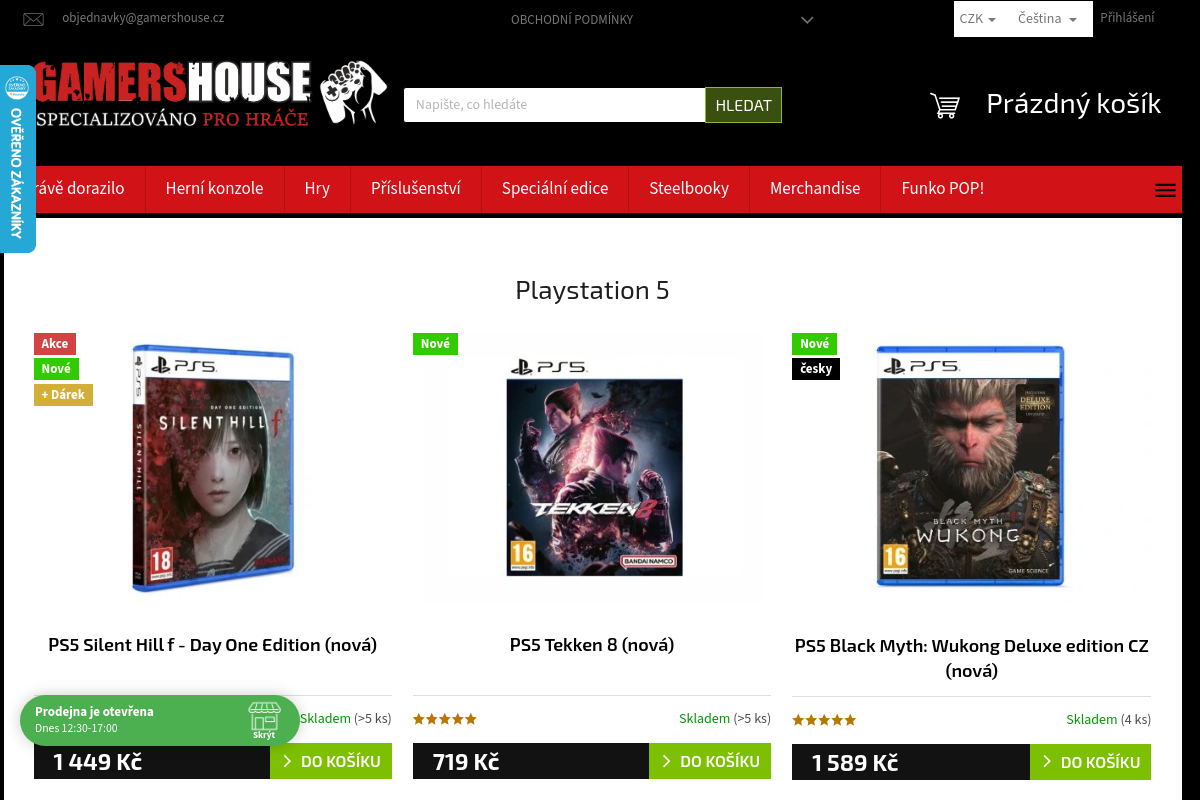The height and width of the screenshot is (800, 1200).
Task: Open the Funko POP! menu item
Action: tap(942, 188)
